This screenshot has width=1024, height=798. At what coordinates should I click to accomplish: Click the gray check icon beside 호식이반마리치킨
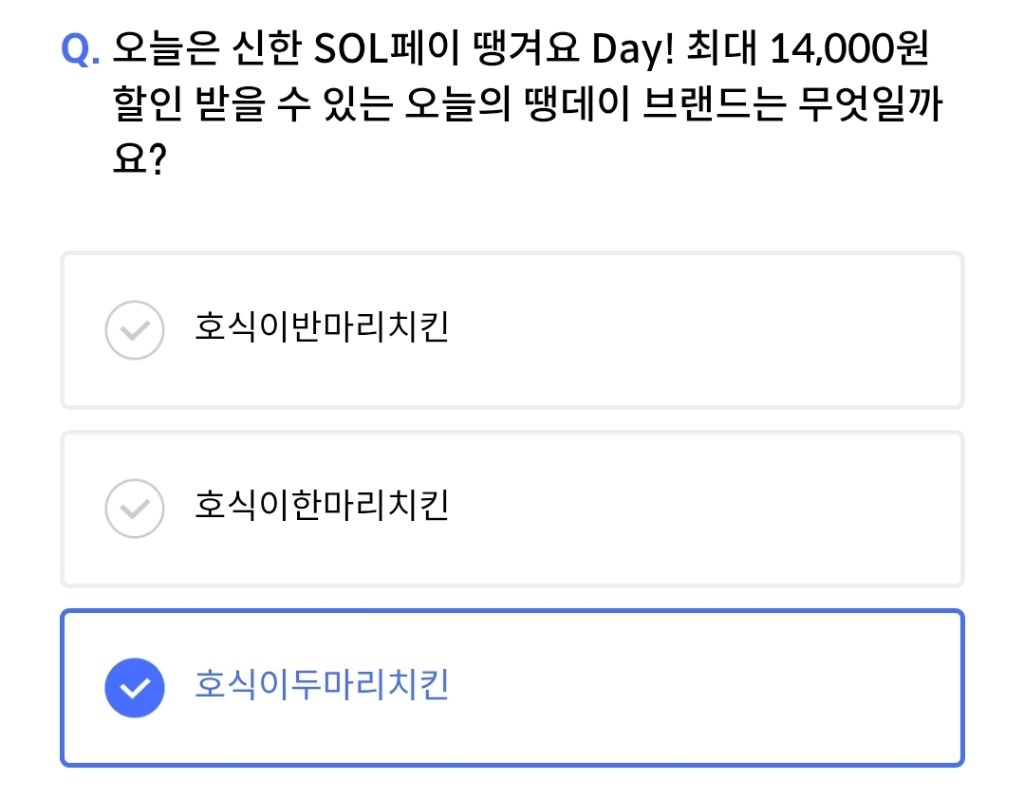[x=134, y=330]
